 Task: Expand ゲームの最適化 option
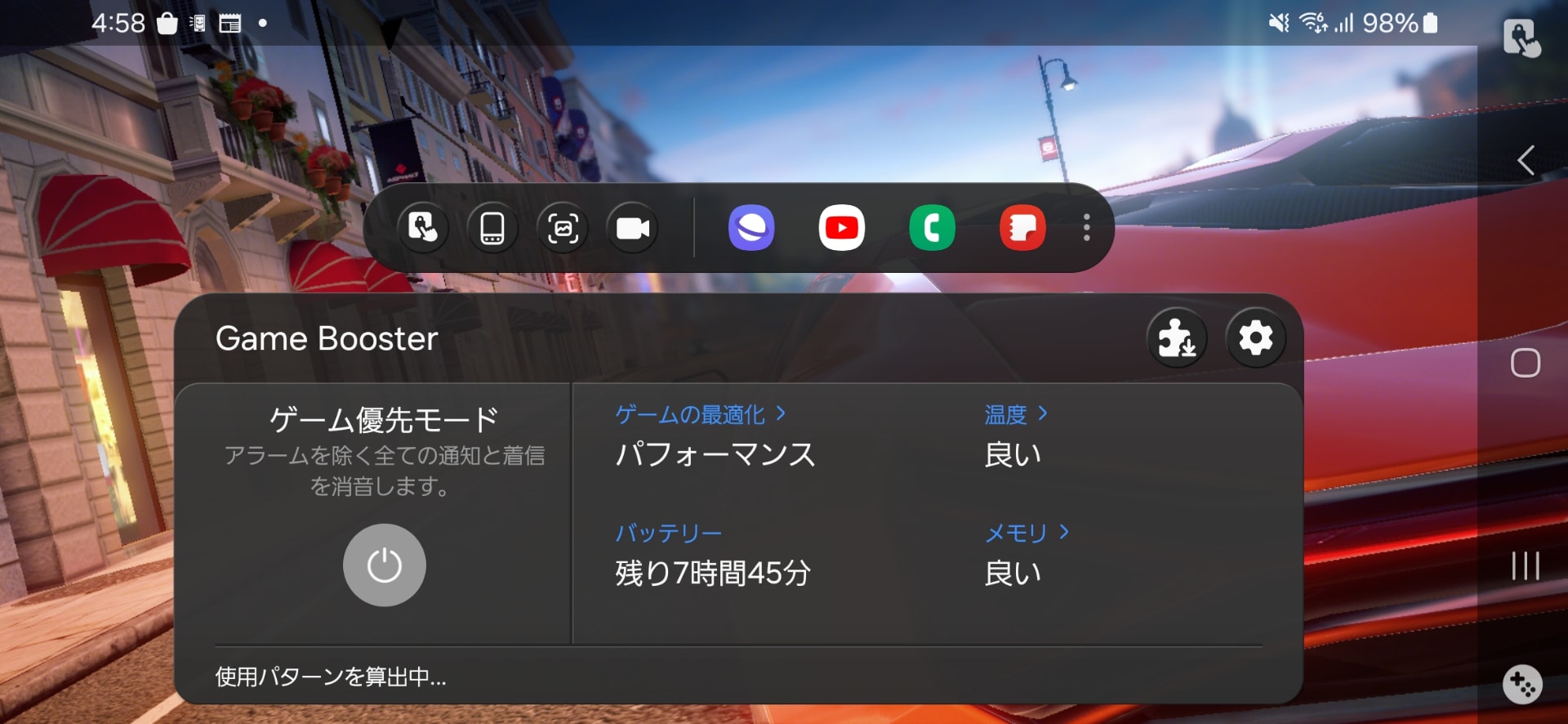[701, 414]
